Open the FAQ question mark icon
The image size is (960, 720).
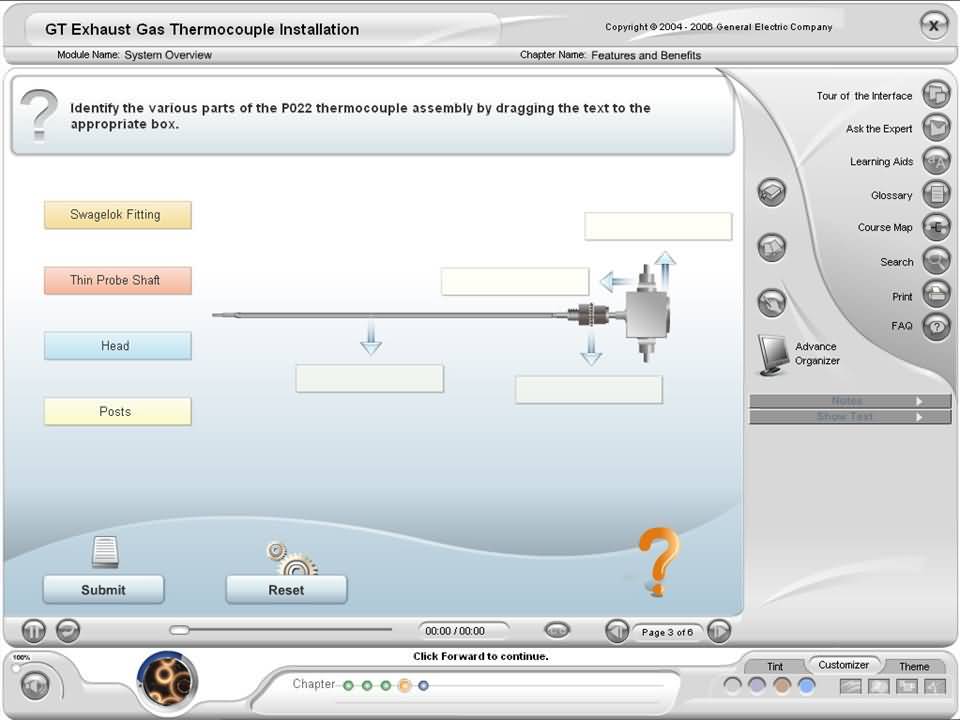tap(936, 326)
